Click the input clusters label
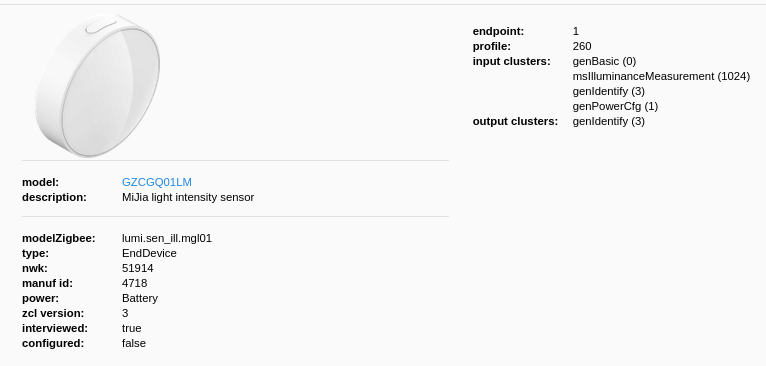 pos(511,62)
